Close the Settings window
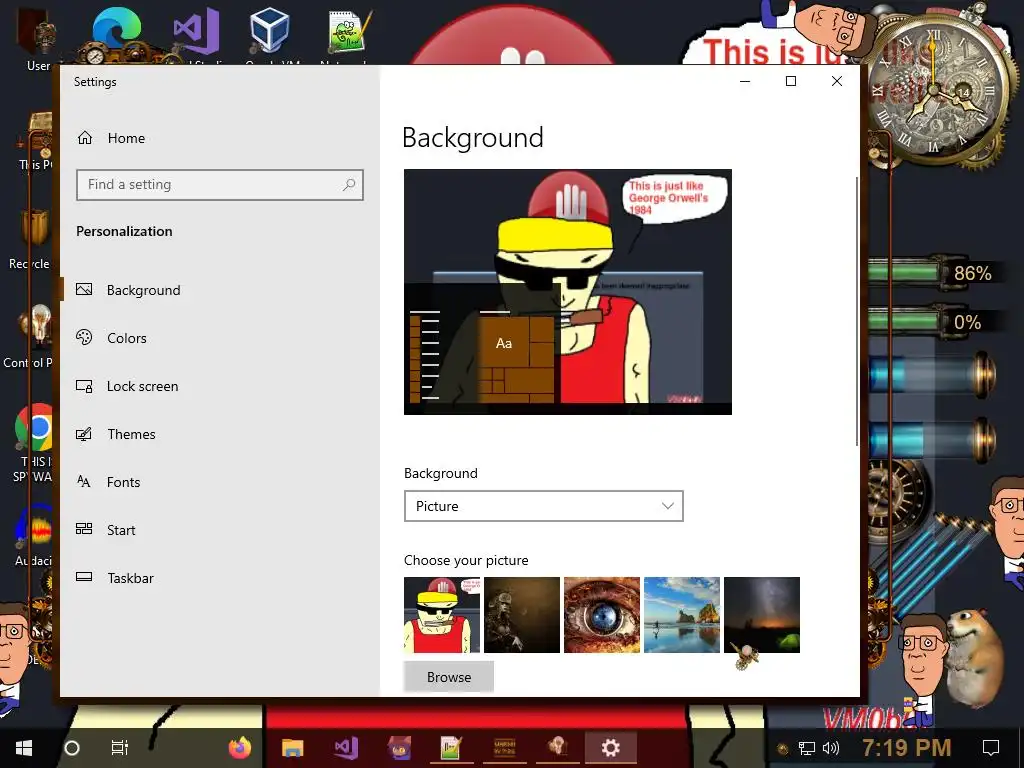This screenshot has width=1024, height=768. click(x=837, y=81)
